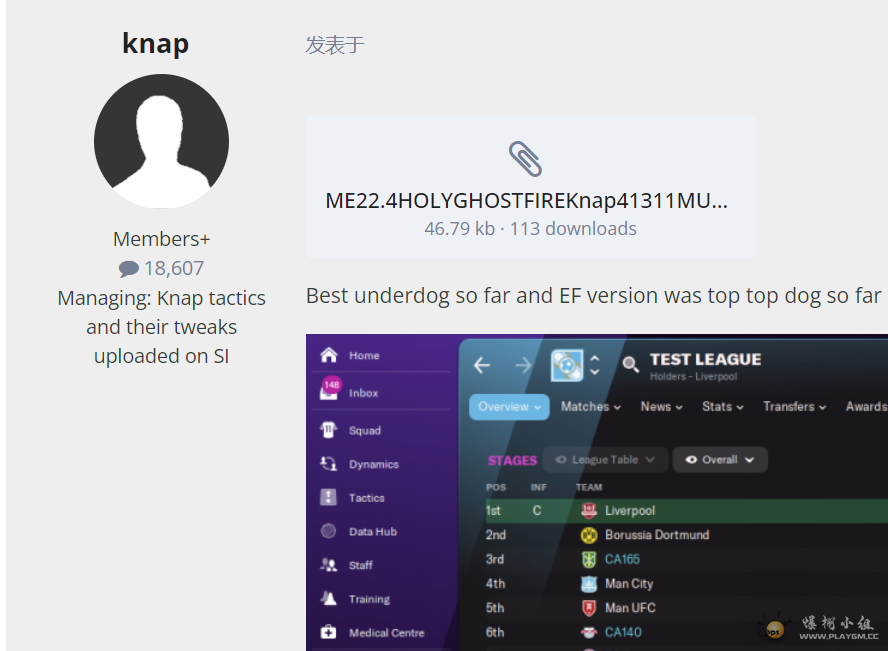Viewport: 888px width, 651px height.
Task: Click the Medical Centre kit icon
Action: 328,632
